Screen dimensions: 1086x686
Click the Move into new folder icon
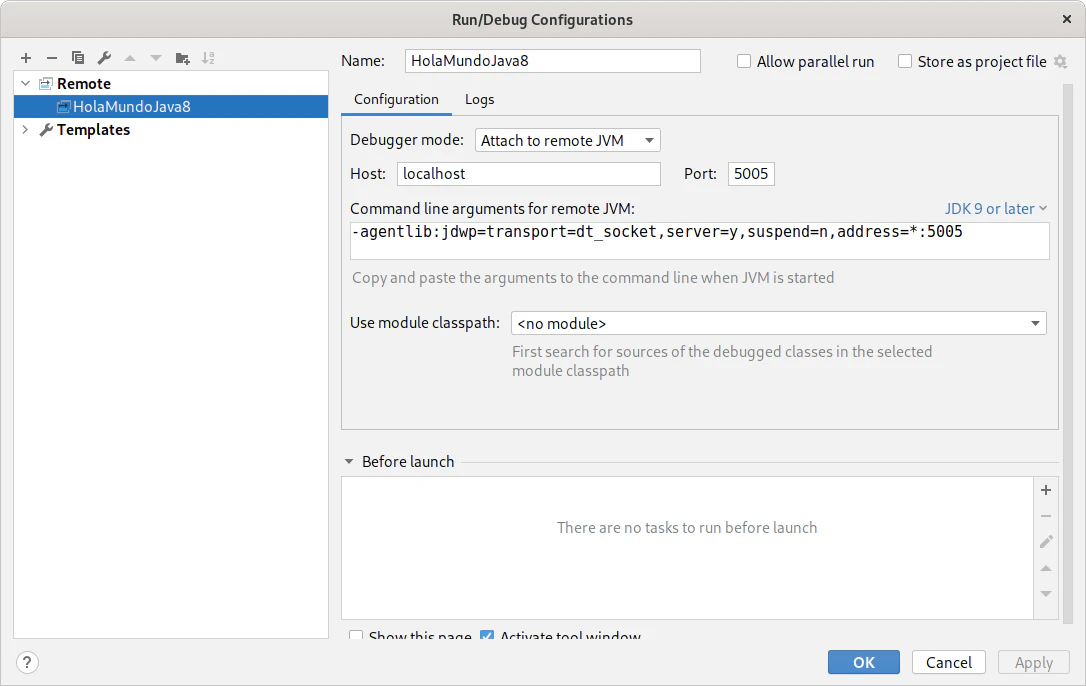coord(182,58)
